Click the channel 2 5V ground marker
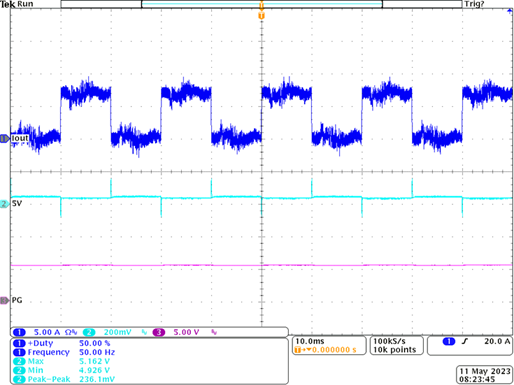Viewport: 514px width, 385px height. pyautogui.click(x=4, y=204)
